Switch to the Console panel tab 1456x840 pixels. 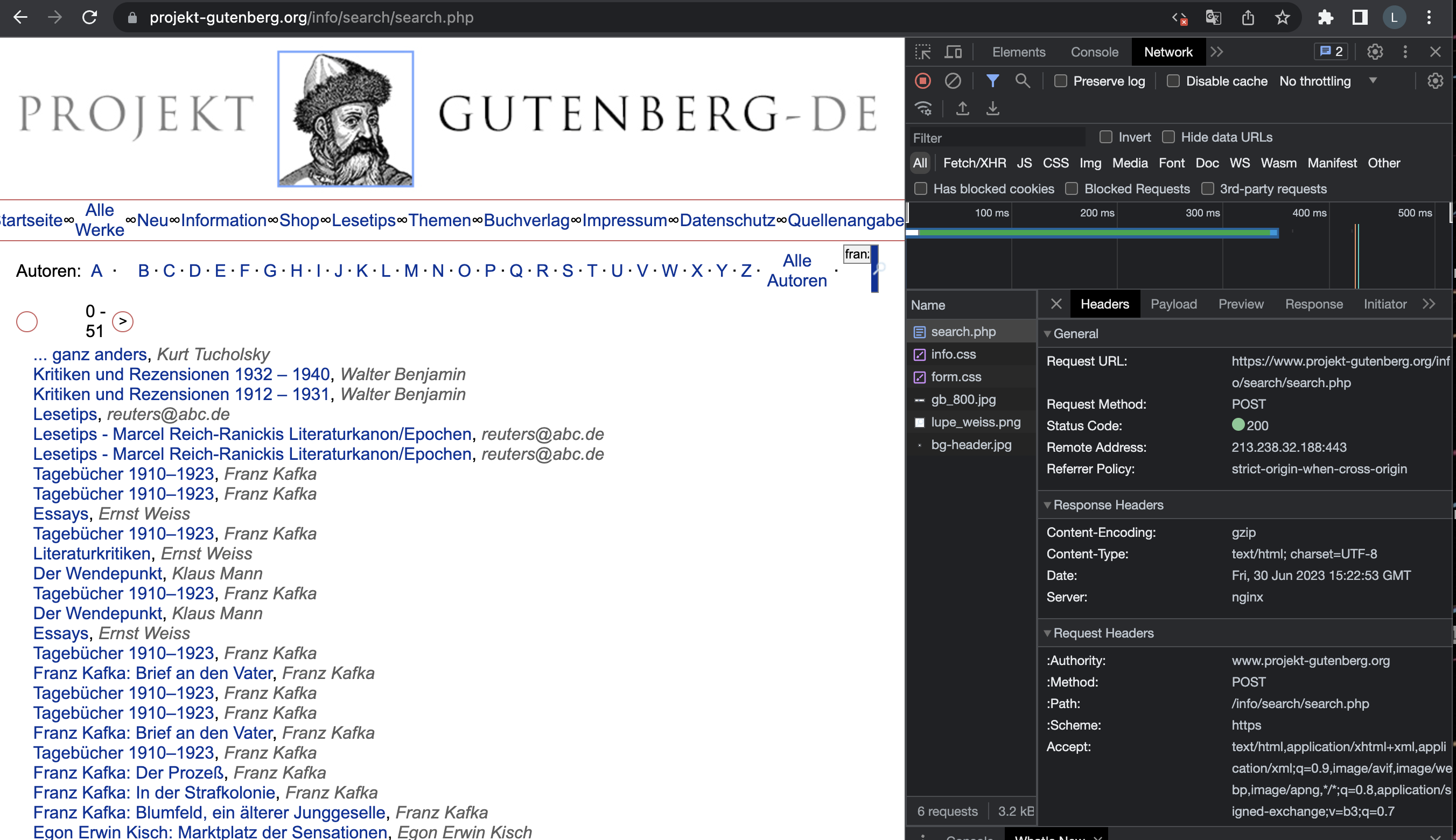[x=1094, y=52]
